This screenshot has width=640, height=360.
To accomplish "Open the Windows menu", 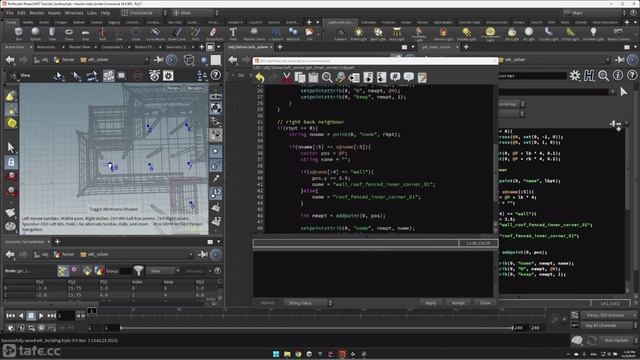I will point(74,13).
